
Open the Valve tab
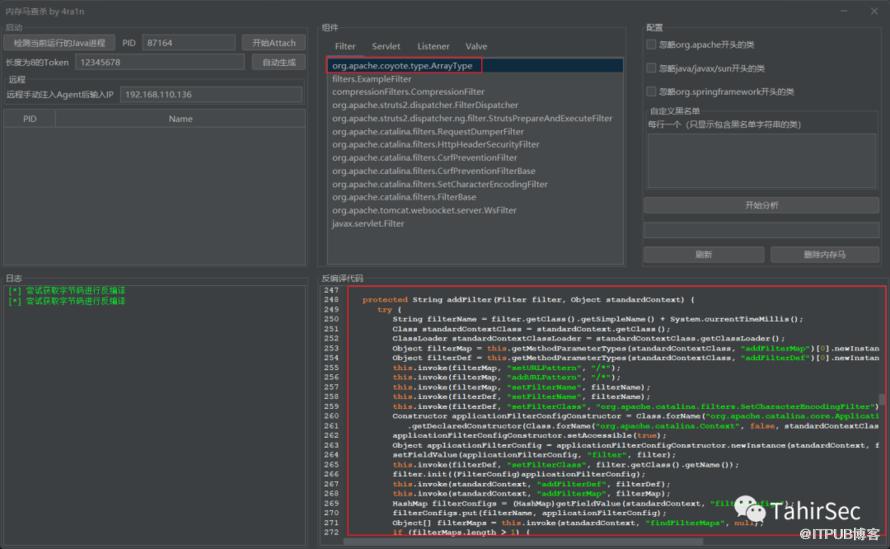point(476,46)
